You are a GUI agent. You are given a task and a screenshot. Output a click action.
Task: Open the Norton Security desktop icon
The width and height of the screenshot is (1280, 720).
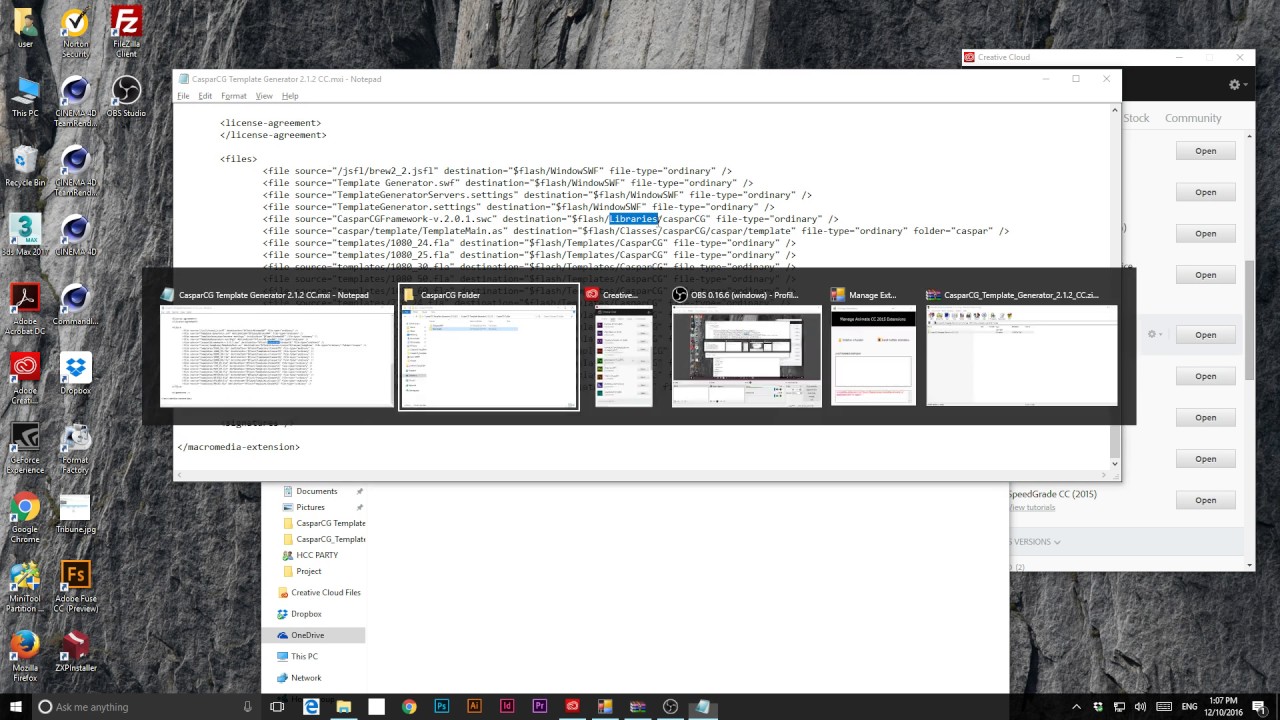point(75,32)
